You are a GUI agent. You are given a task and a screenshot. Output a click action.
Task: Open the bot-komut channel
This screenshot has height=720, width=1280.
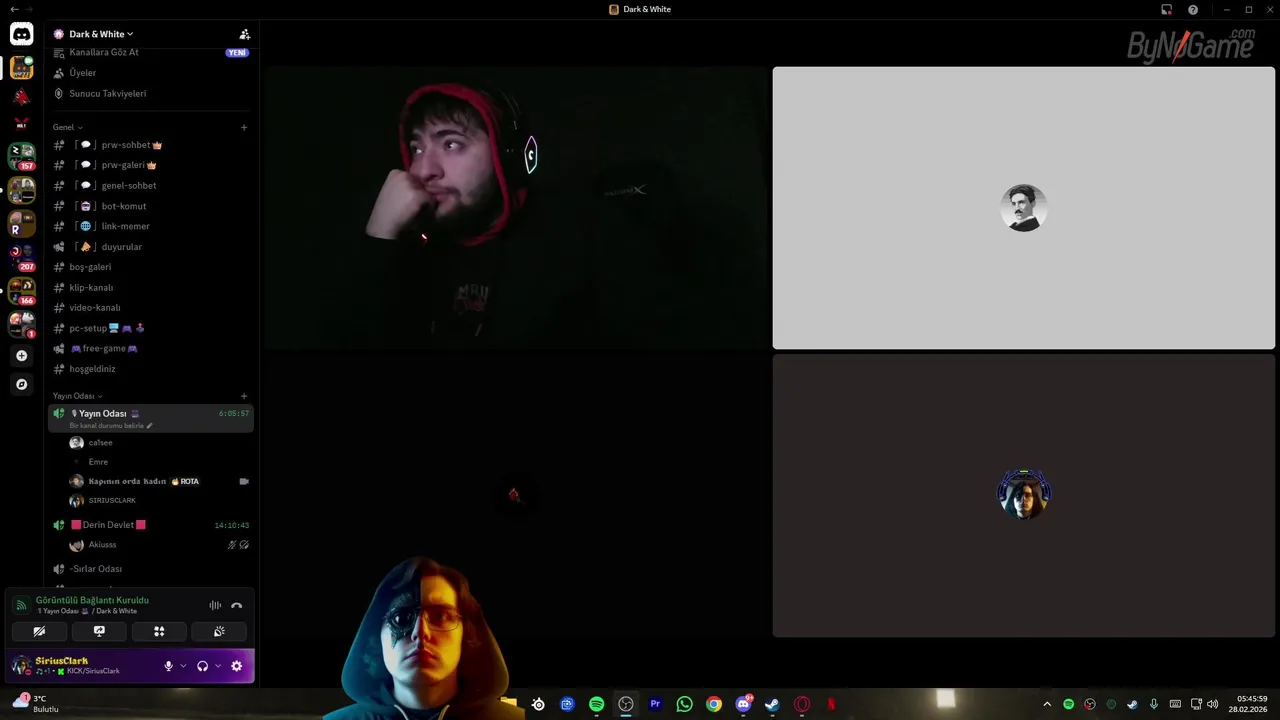coord(150,206)
